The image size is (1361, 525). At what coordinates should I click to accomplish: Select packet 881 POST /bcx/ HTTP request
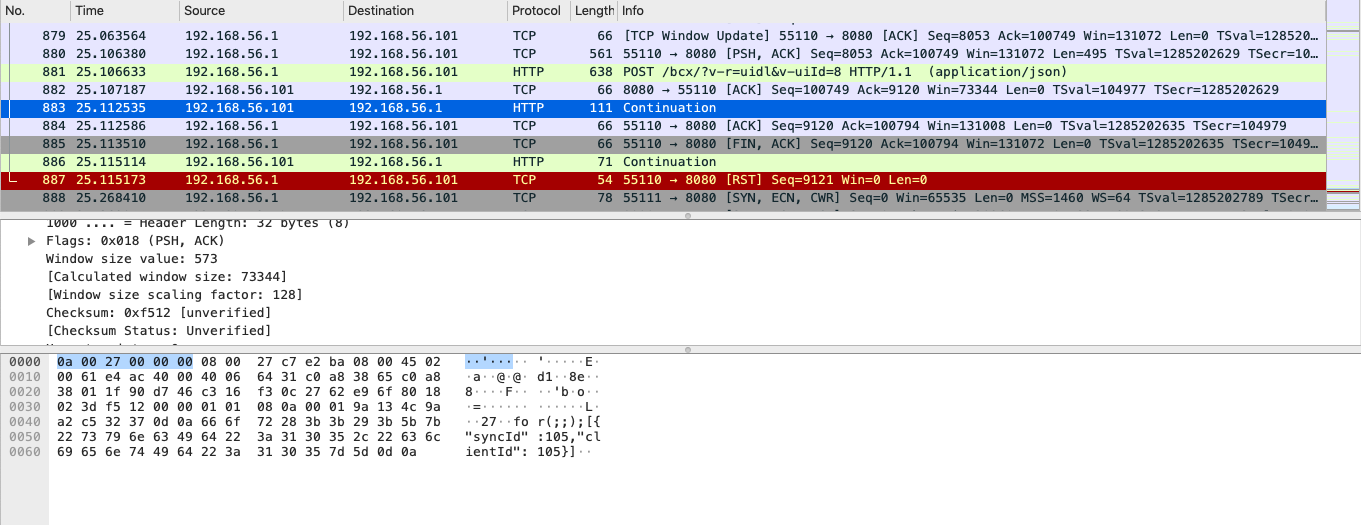click(663, 72)
